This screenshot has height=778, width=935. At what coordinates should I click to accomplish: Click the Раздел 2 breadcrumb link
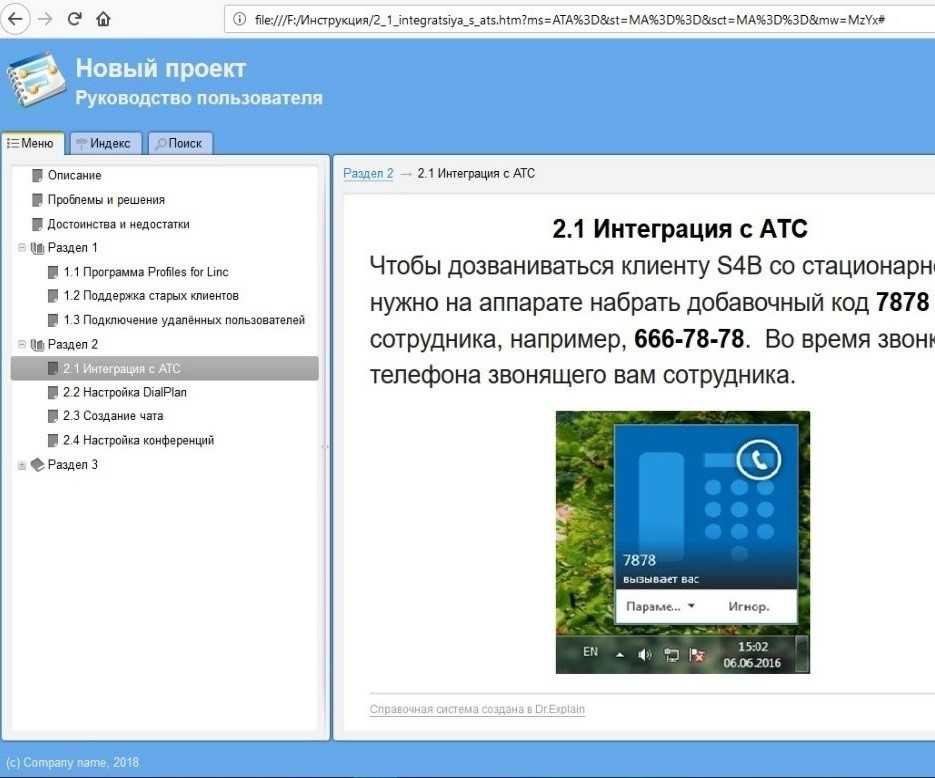click(368, 173)
